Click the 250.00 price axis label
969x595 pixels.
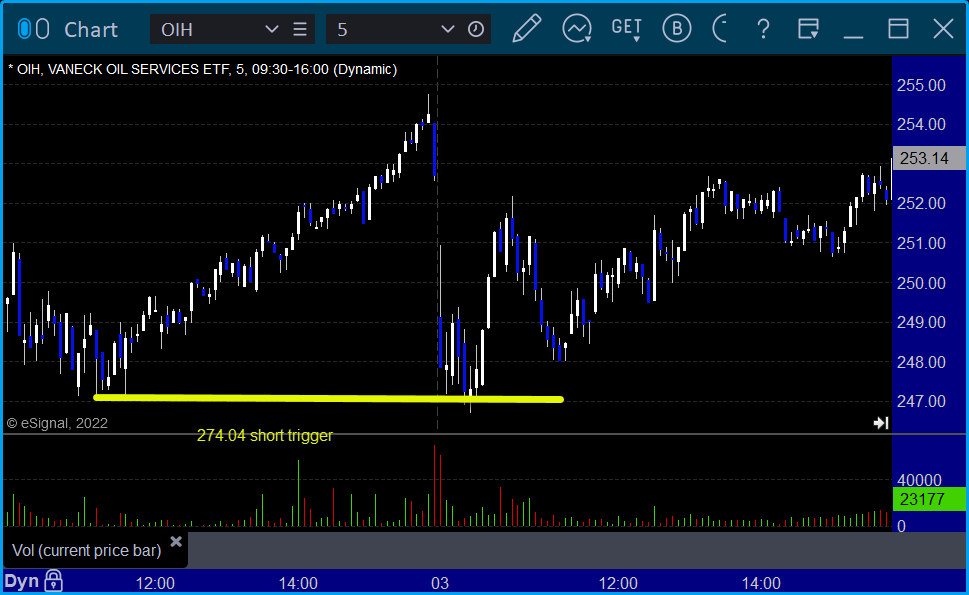pyautogui.click(x=921, y=283)
